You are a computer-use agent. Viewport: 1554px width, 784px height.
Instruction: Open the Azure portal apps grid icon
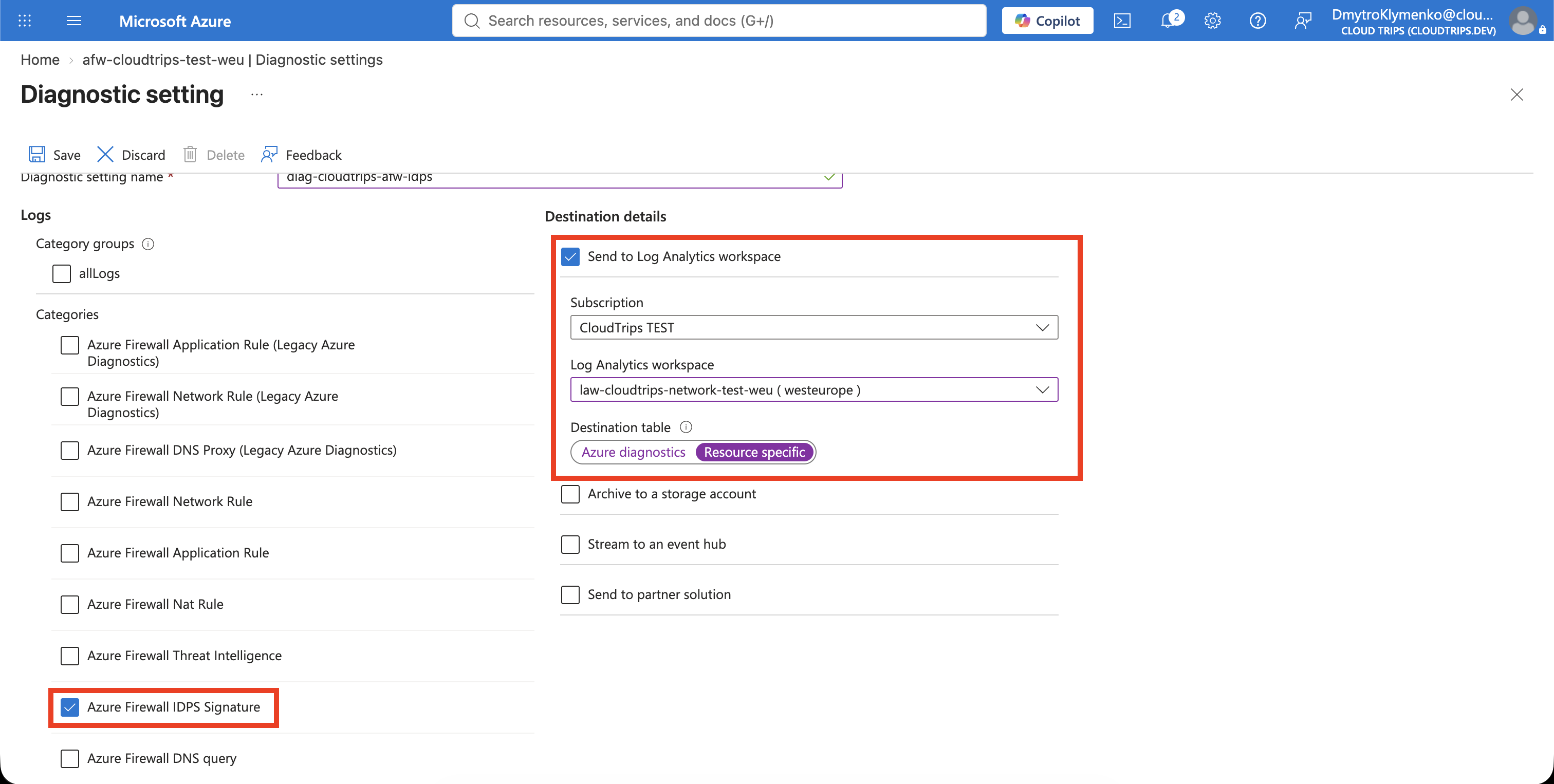coord(25,21)
